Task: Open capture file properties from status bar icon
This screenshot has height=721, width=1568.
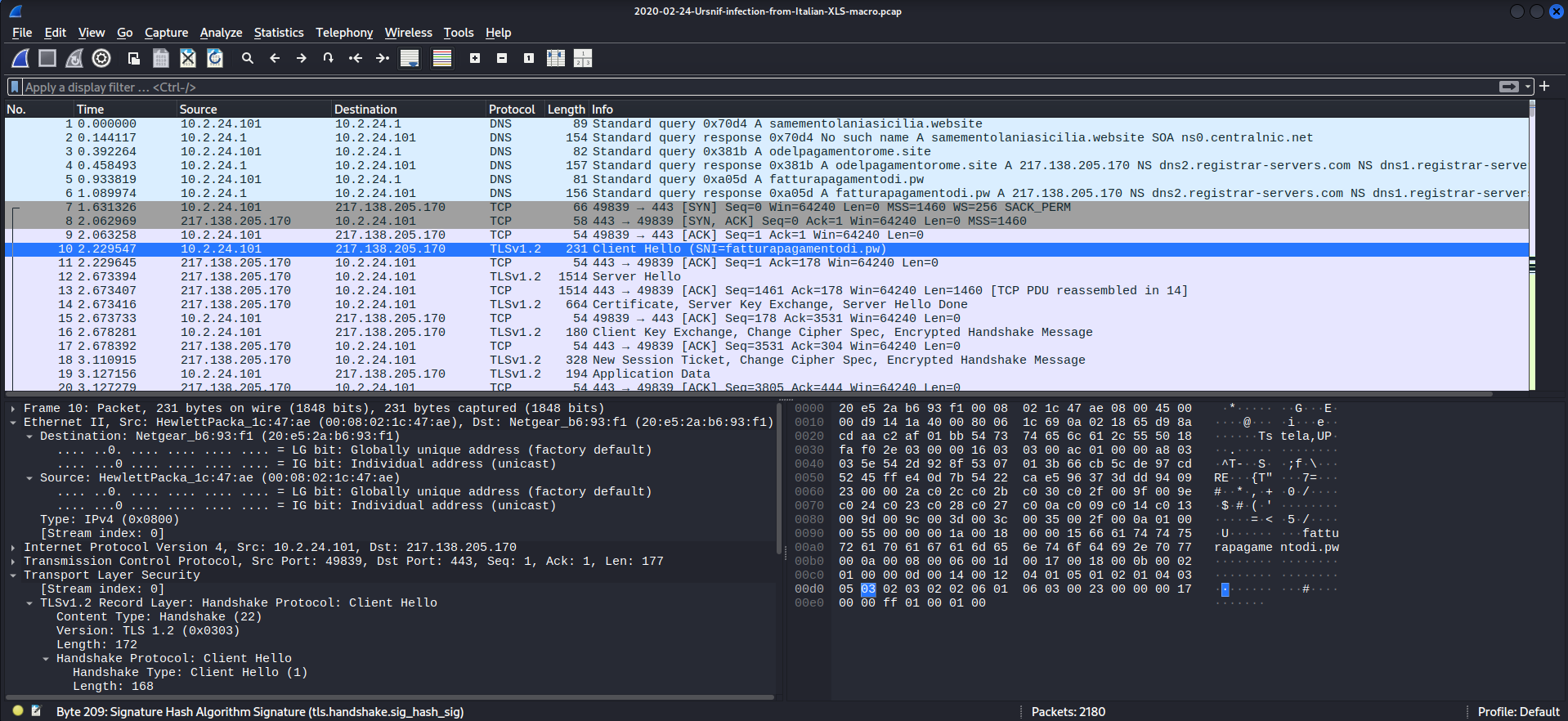Action: pos(36,711)
